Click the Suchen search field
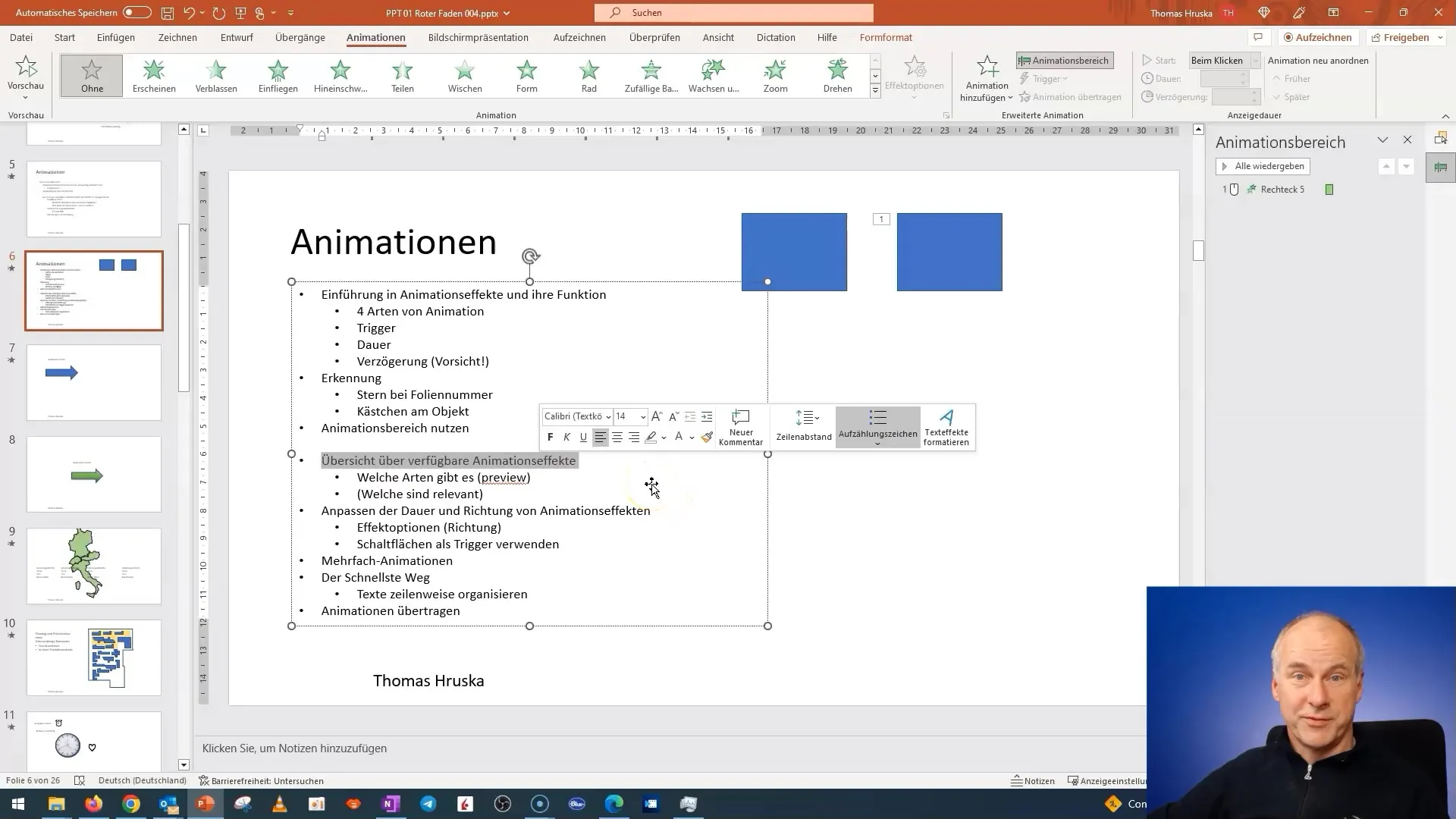 click(x=734, y=13)
